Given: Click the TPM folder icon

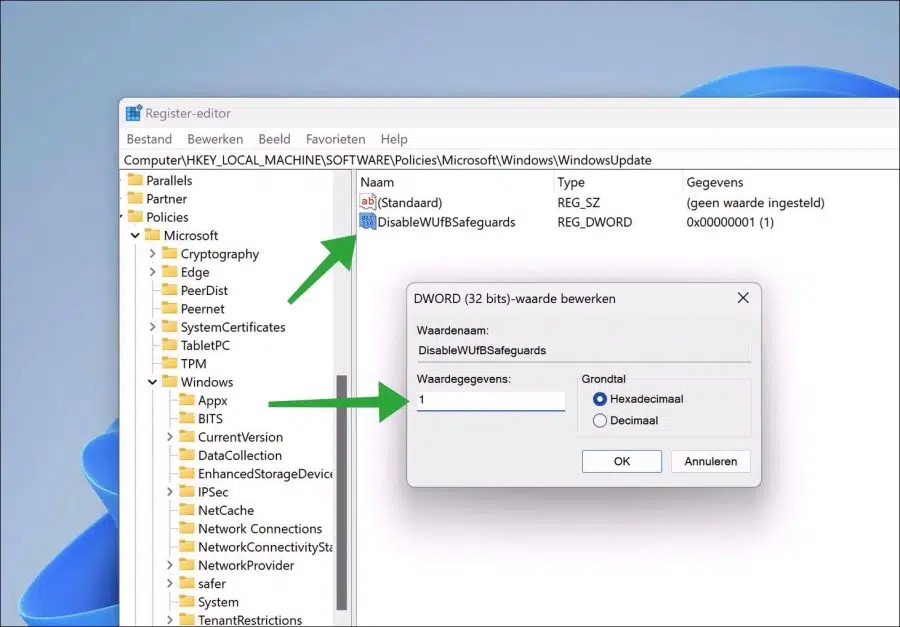Looking at the screenshot, I should coord(170,363).
